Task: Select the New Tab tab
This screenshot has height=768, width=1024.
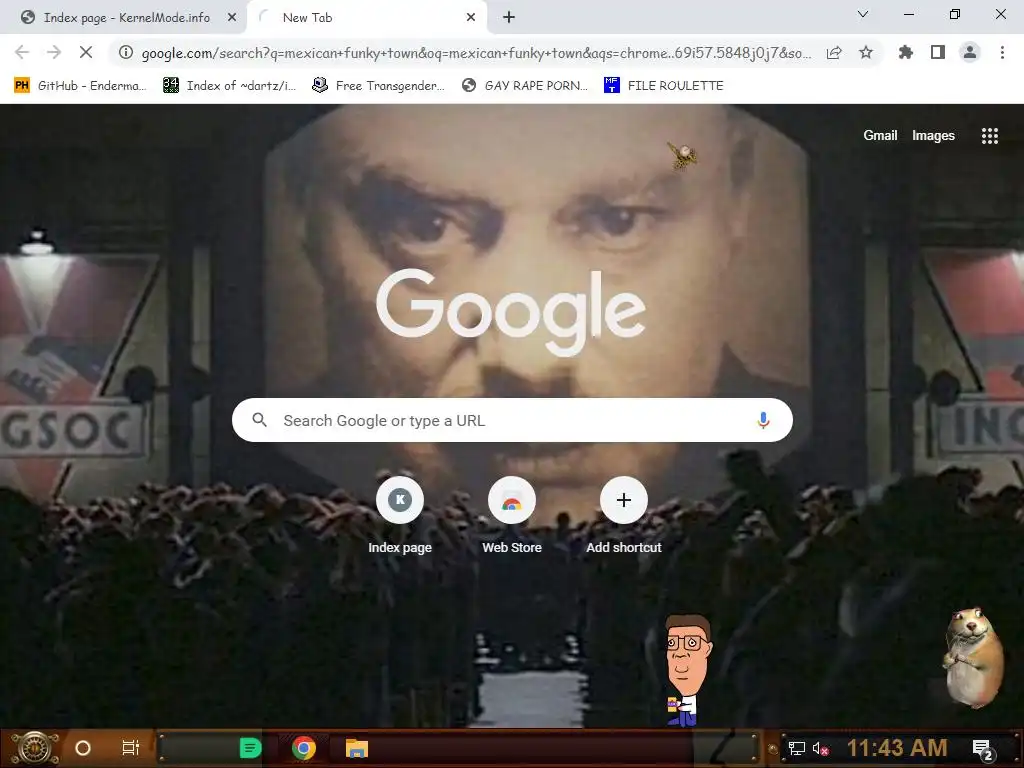Action: coord(367,18)
